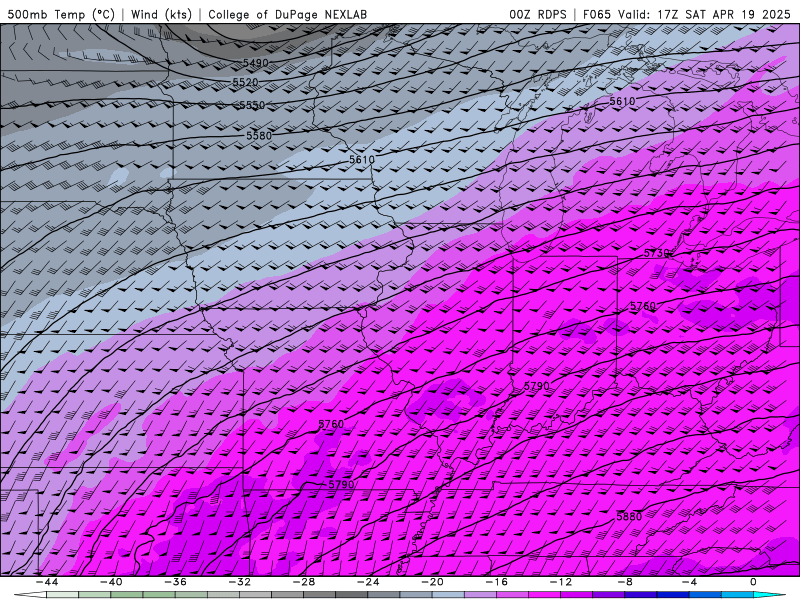Click the -8 color bar tick label
800x600 pixels.
(625, 582)
